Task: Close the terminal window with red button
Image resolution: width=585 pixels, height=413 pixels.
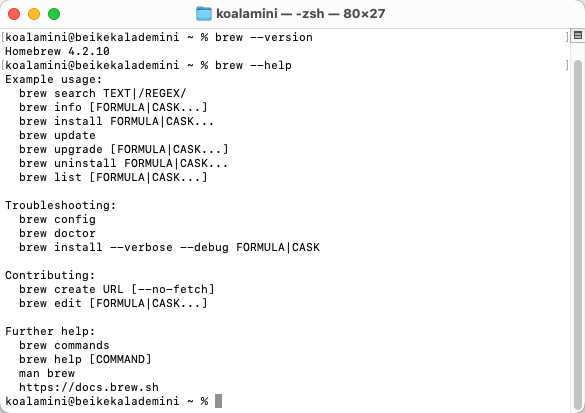Action: coord(14,14)
